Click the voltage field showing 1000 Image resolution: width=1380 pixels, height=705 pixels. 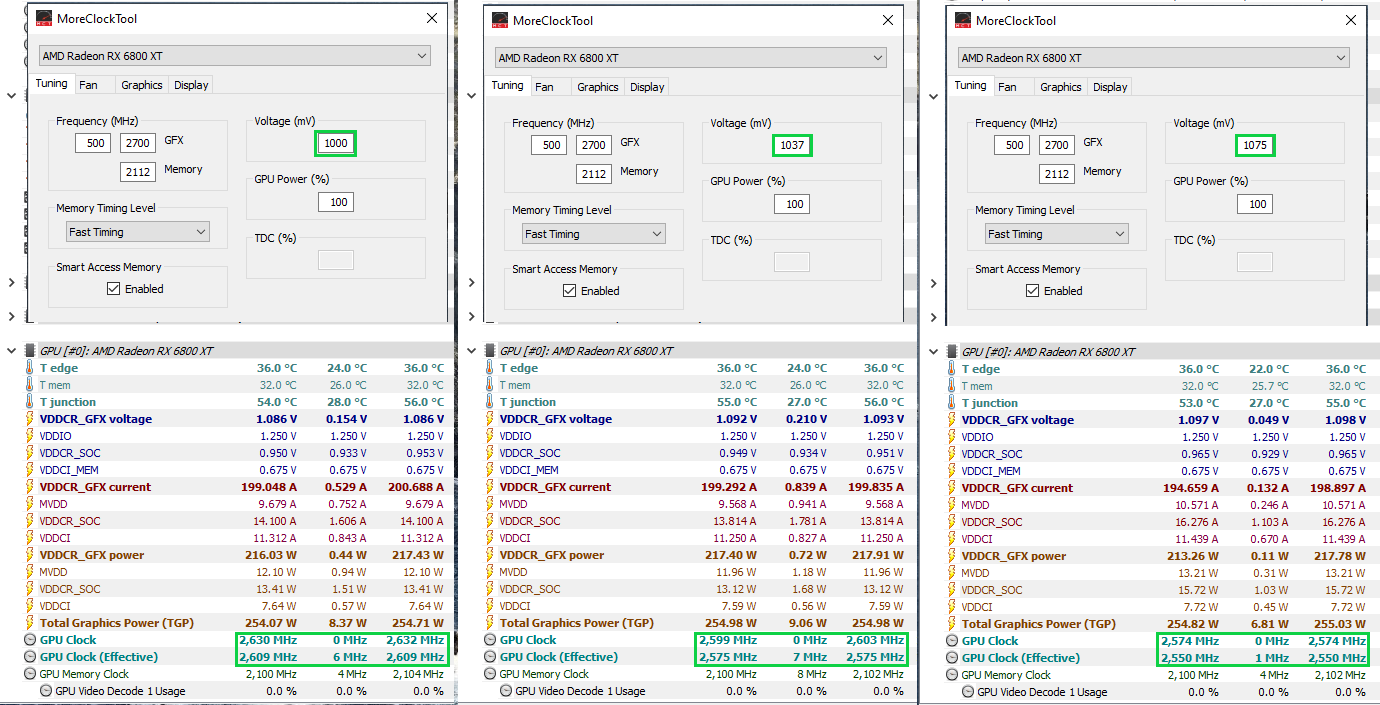coord(336,143)
